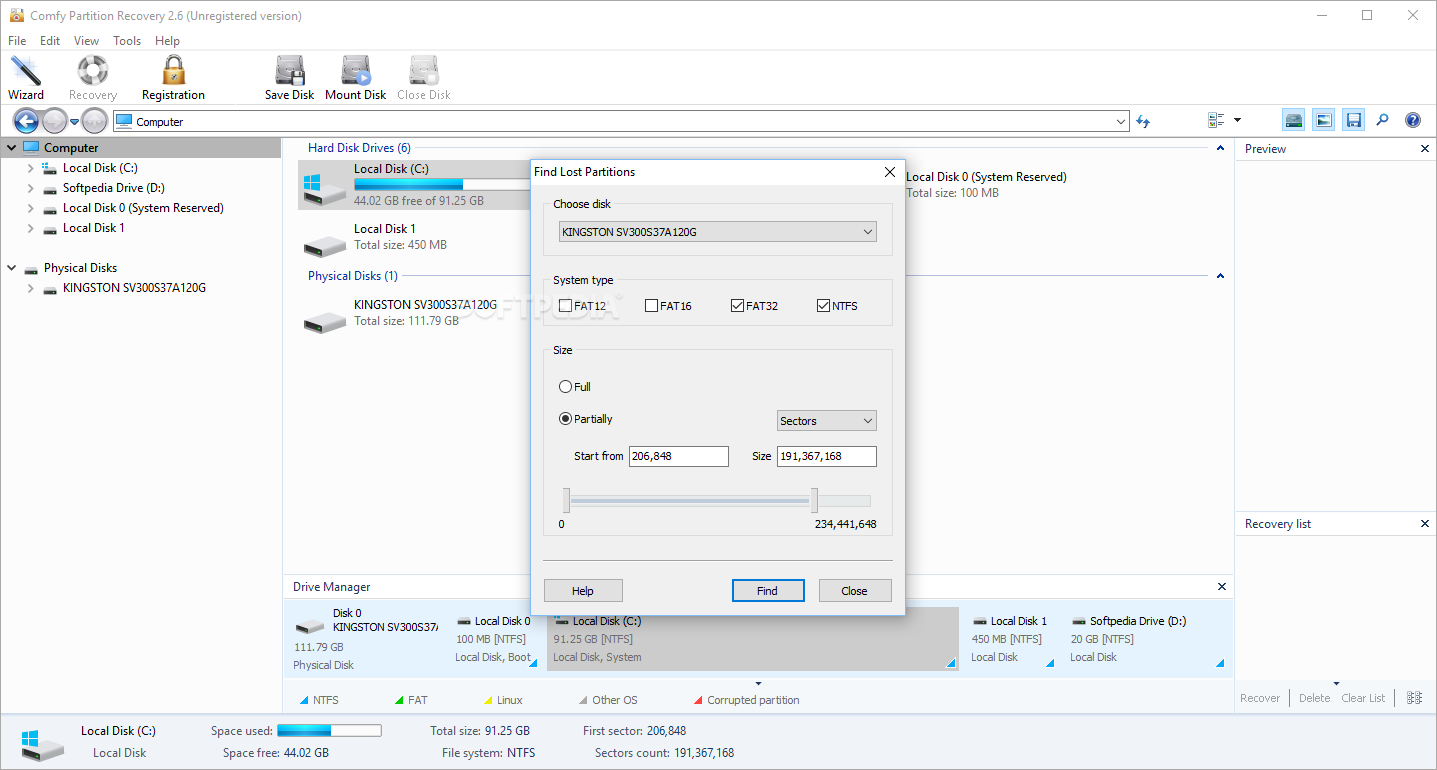Click the Save Disk toolbar icon
The width and height of the screenshot is (1437, 770).
(290, 78)
